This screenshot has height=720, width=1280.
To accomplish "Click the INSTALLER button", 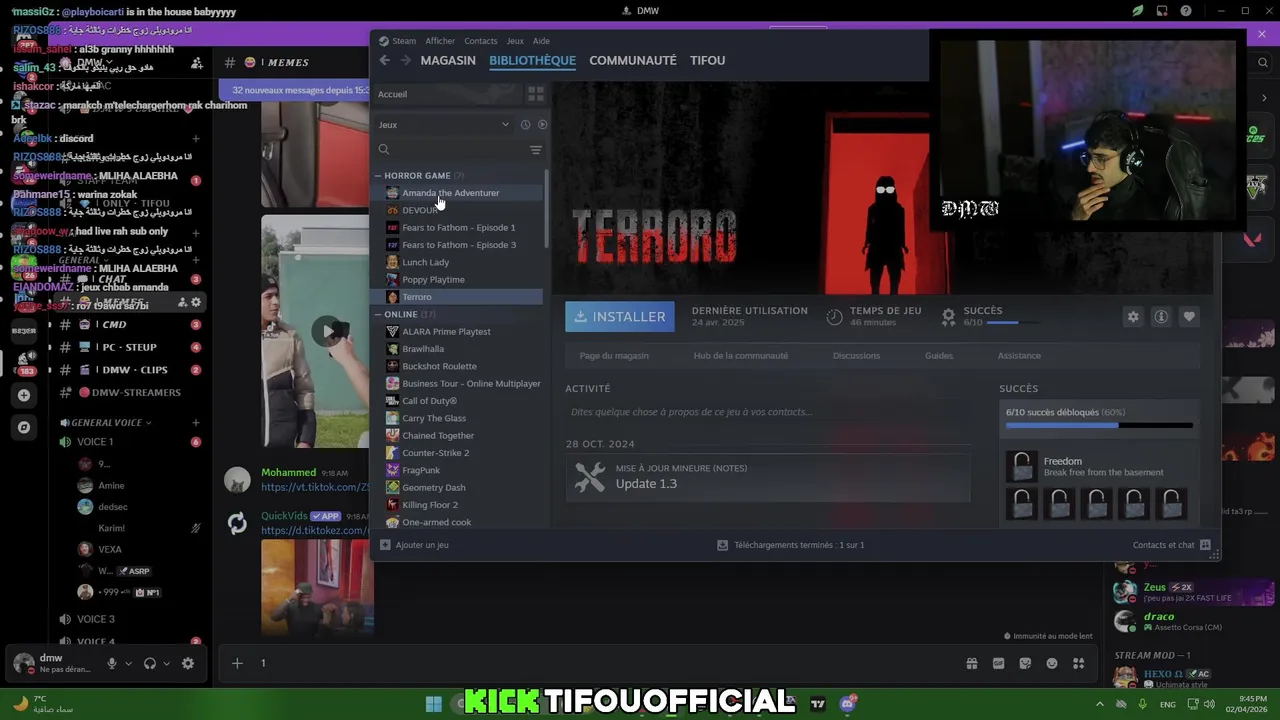I will (x=620, y=317).
